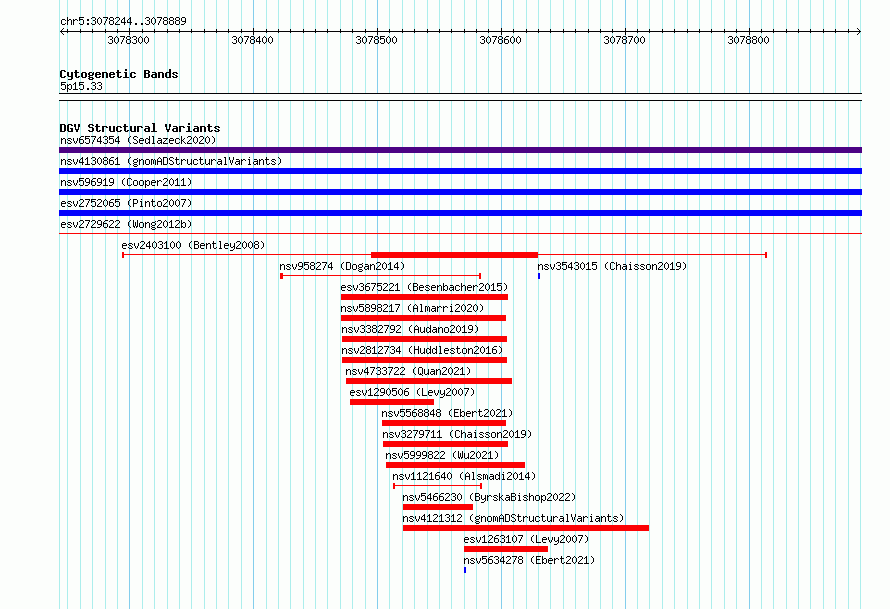Click the thin red line under nsv1121640 (Alsmadi2014)
The width and height of the screenshot is (890, 609).
click(x=438, y=486)
